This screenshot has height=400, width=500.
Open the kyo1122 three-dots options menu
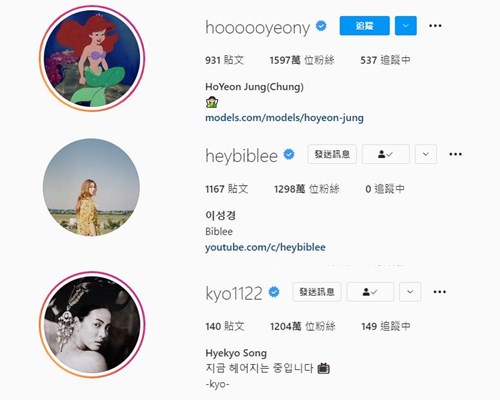440,292
